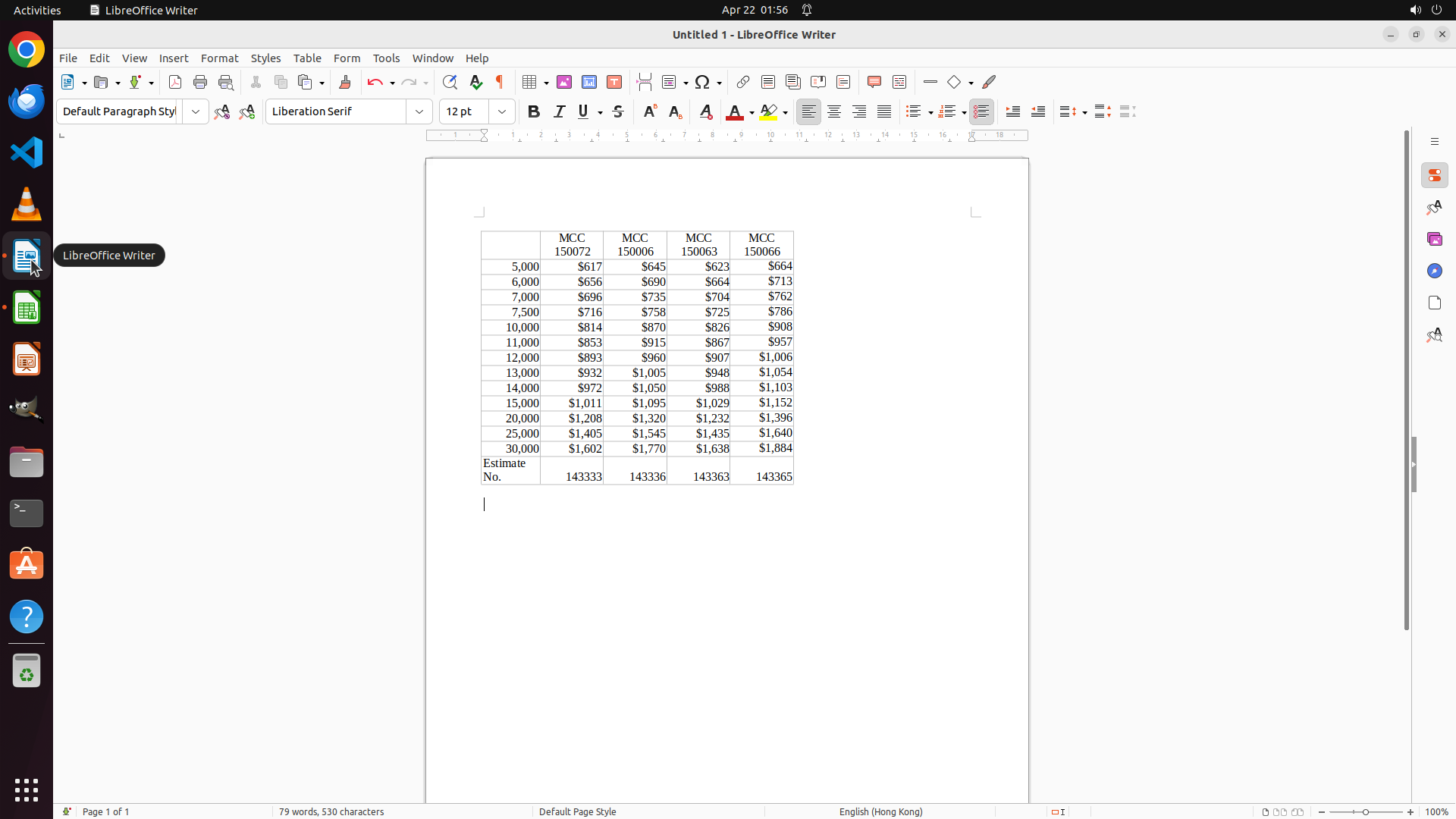Click the highlighting color swatch
Screen dimensions: 1456x819
coord(768,111)
